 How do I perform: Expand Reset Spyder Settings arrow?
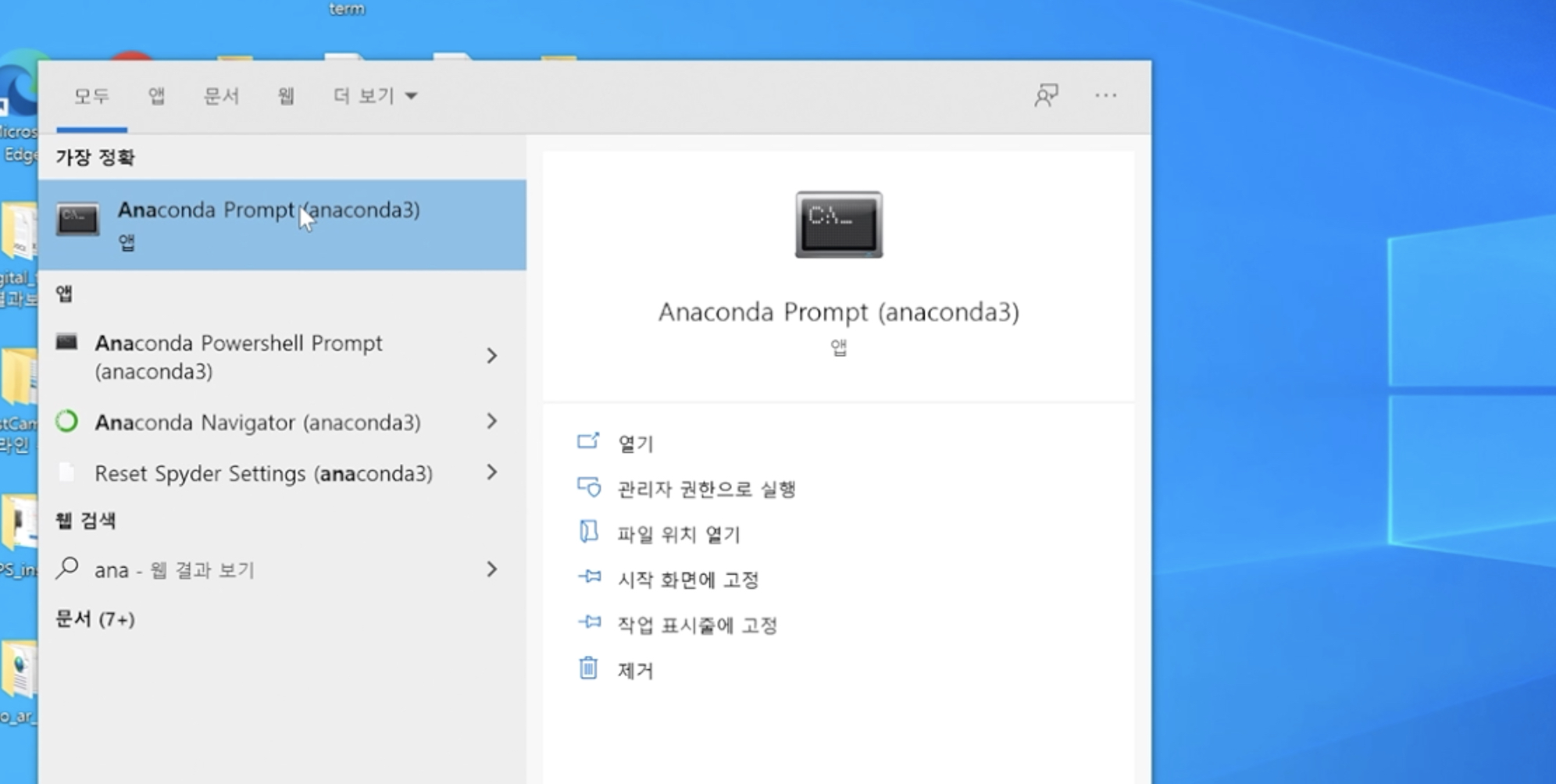(491, 472)
